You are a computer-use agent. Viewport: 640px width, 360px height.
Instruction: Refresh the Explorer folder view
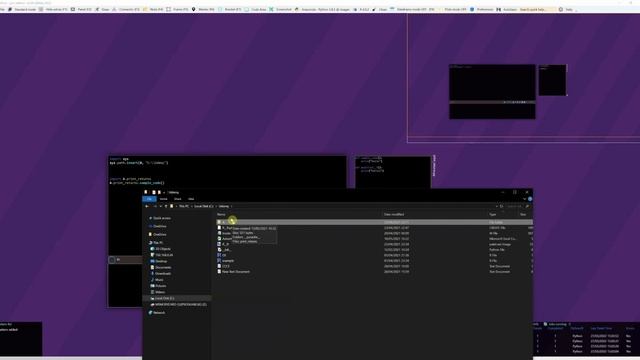pyautogui.click(x=502, y=206)
